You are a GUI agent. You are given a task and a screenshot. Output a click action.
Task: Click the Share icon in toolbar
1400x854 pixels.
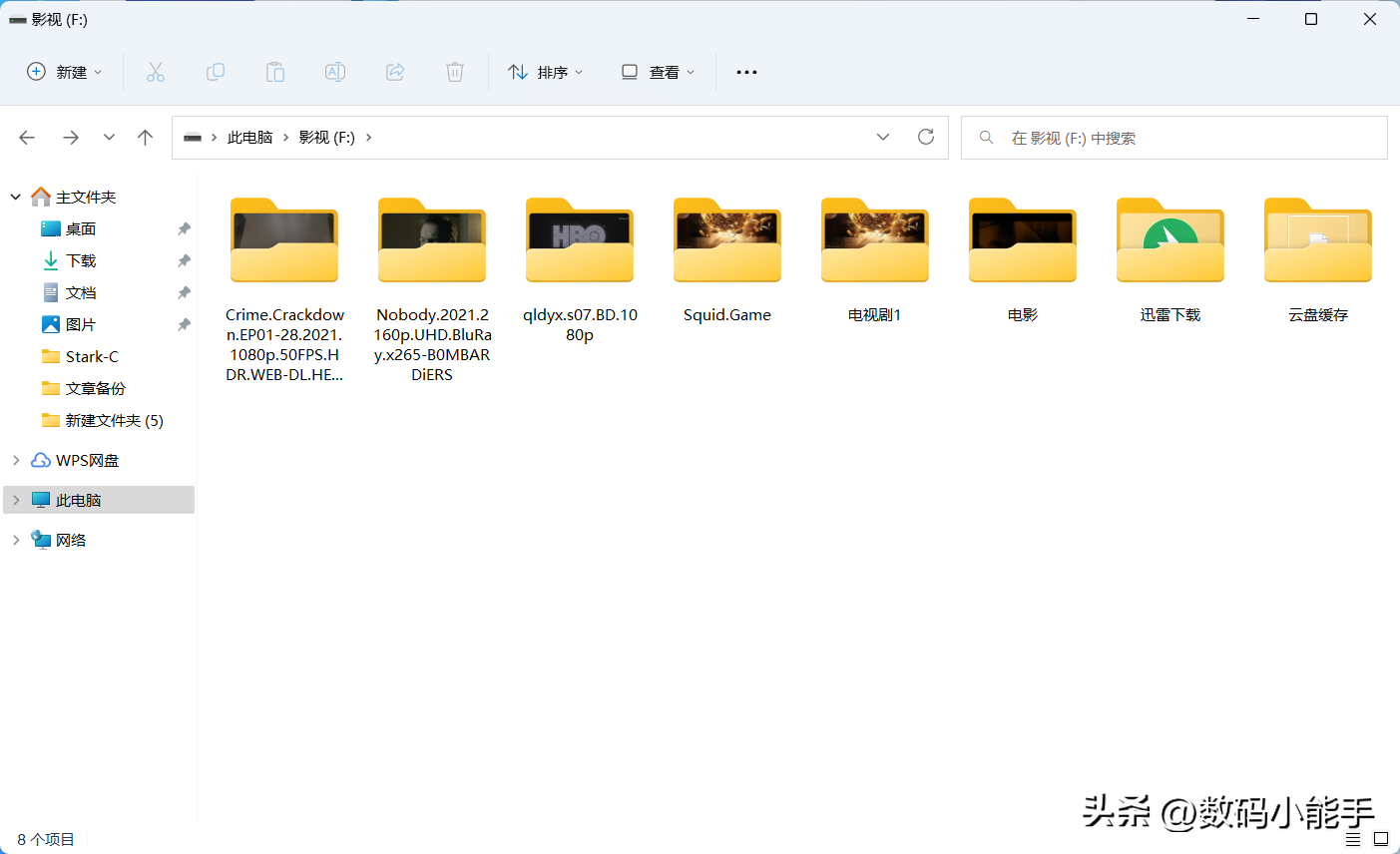pos(395,72)
